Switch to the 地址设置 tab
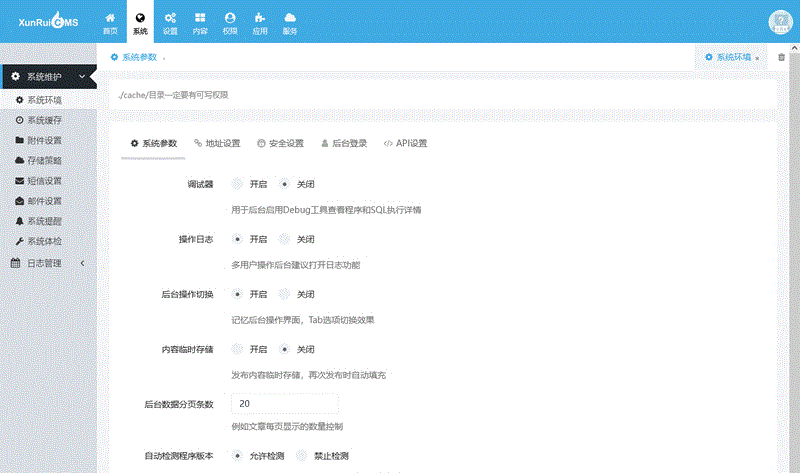The height and width of the screenshot is (473, 800). [x=217, y=143]
